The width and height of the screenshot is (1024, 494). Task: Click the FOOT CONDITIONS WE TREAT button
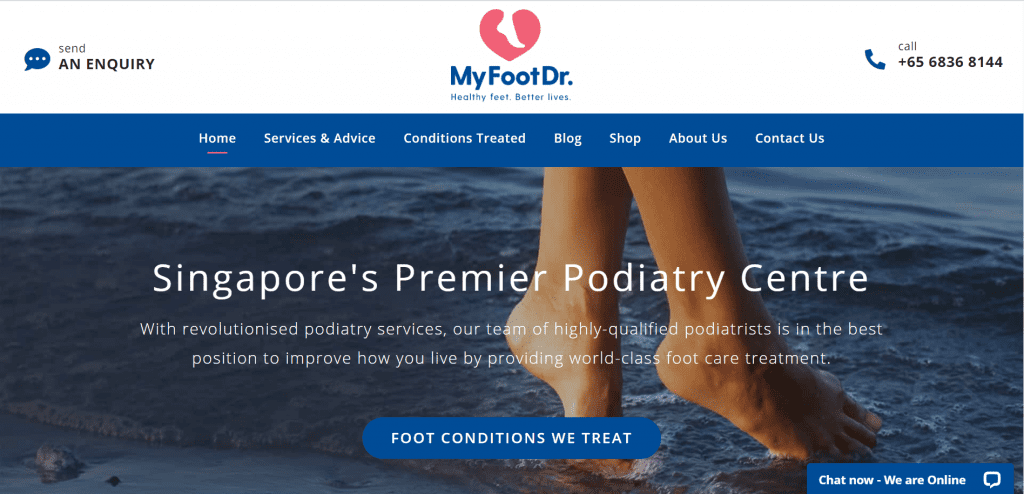click(x=511, y=438)
